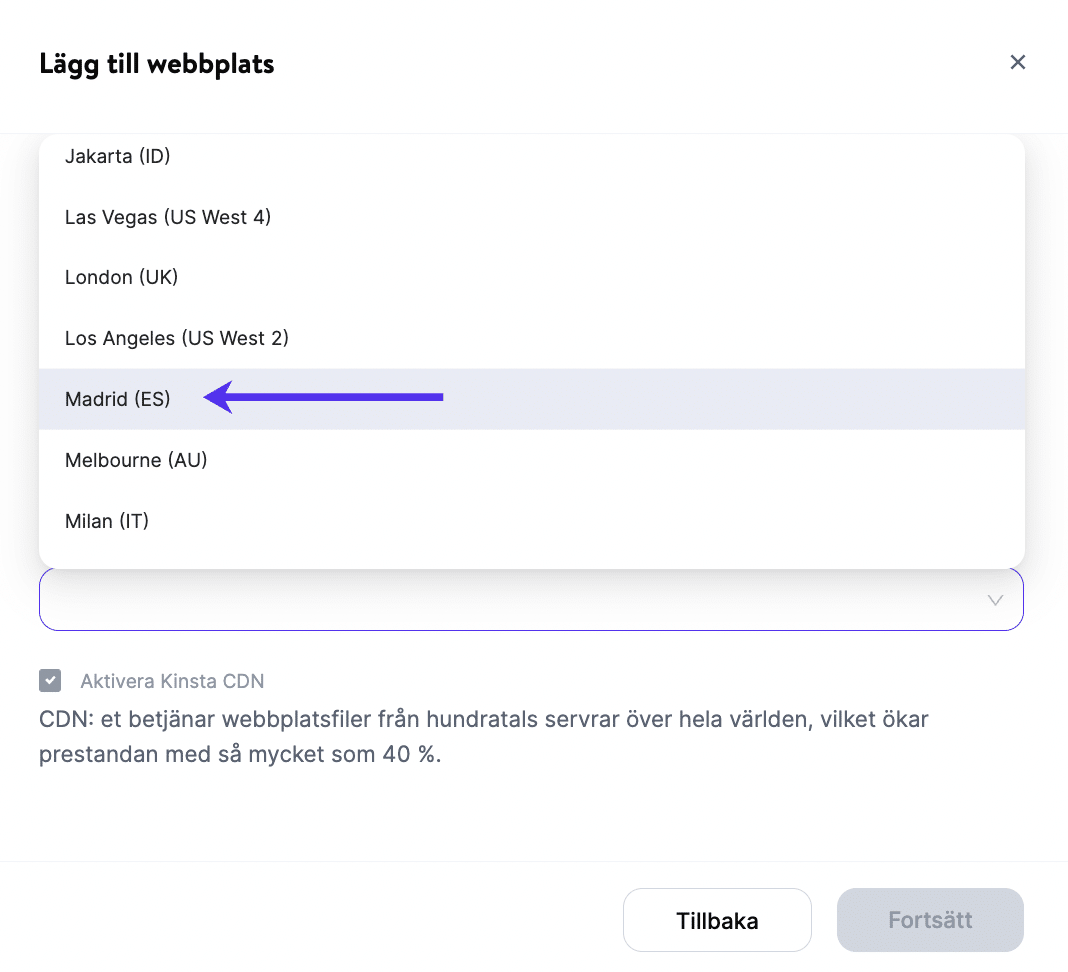Screen dimensions: 1068x972
Task: Click the down chevron in the location field
Action: (x=995, y=600)
